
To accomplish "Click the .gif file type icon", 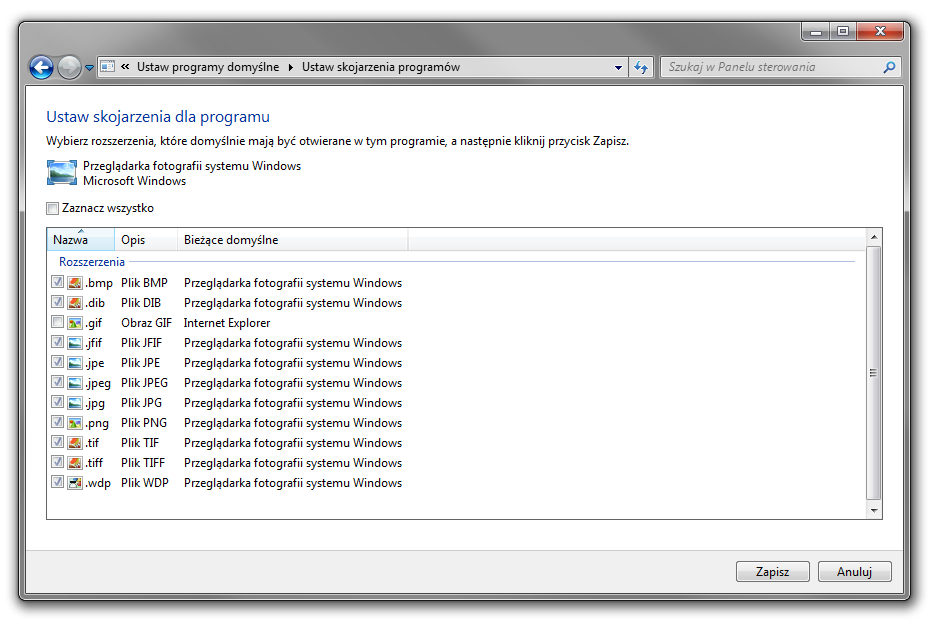I will (x=74, y=323).
